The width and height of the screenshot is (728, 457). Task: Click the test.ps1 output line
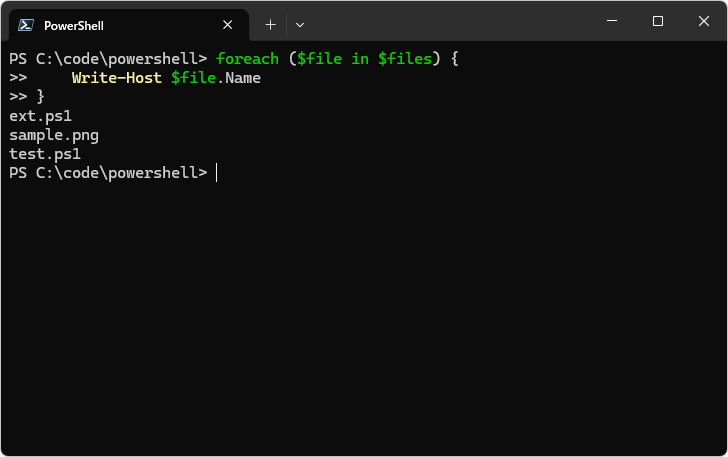tap(45, 154)
